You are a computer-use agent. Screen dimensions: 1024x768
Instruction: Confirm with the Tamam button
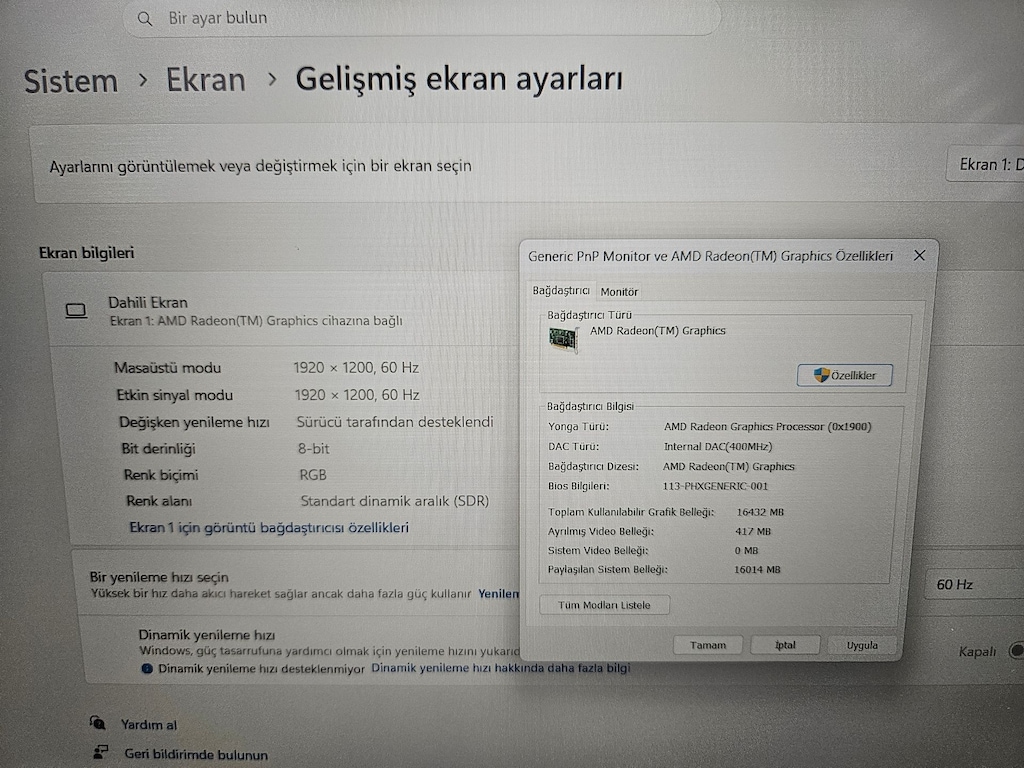click(x=708, y=645)
